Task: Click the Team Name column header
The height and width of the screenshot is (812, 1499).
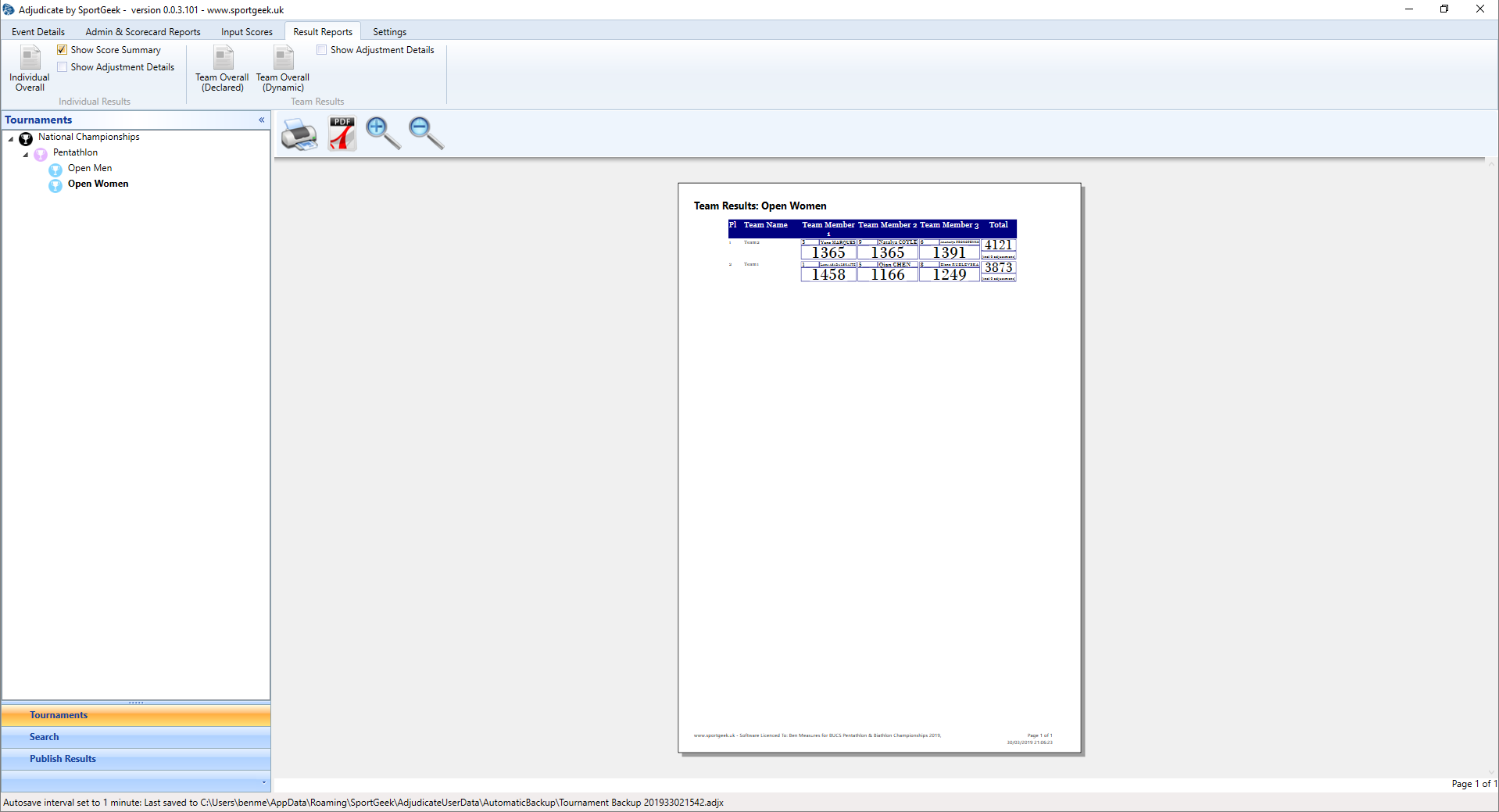Action: (x=765, y=225)
